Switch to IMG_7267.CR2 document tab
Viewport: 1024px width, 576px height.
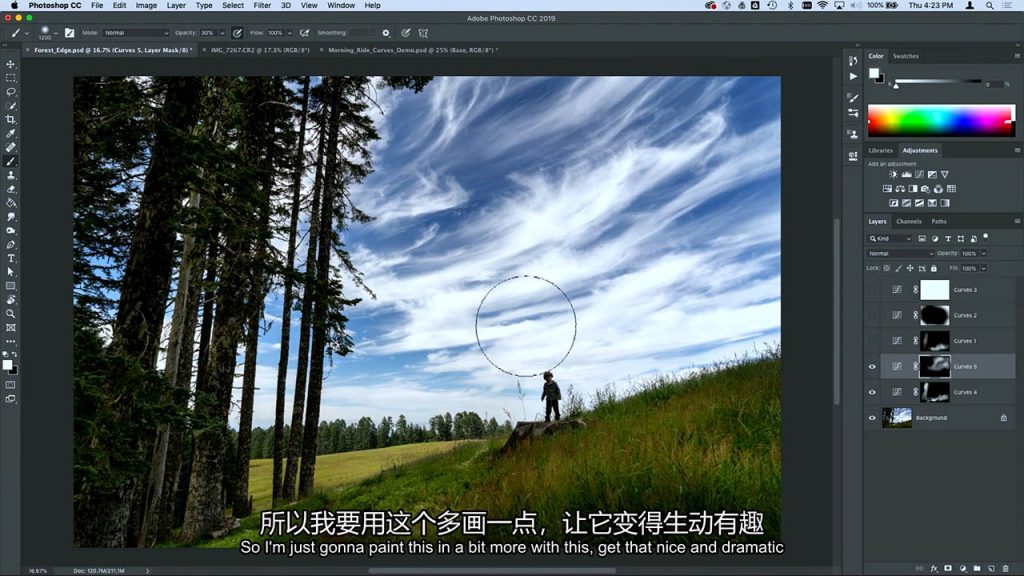260,50
